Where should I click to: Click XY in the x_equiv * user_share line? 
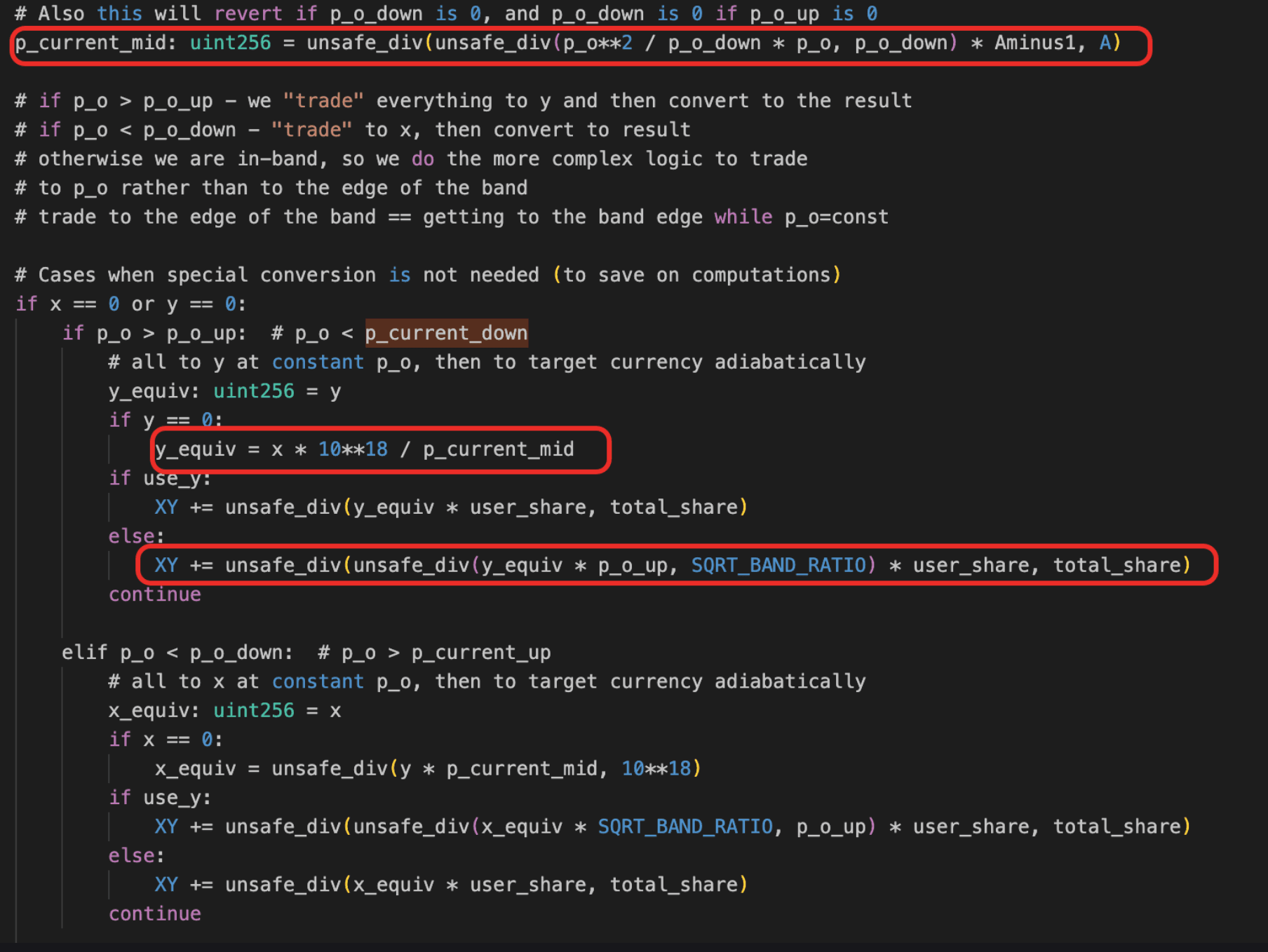coord(166,885)
